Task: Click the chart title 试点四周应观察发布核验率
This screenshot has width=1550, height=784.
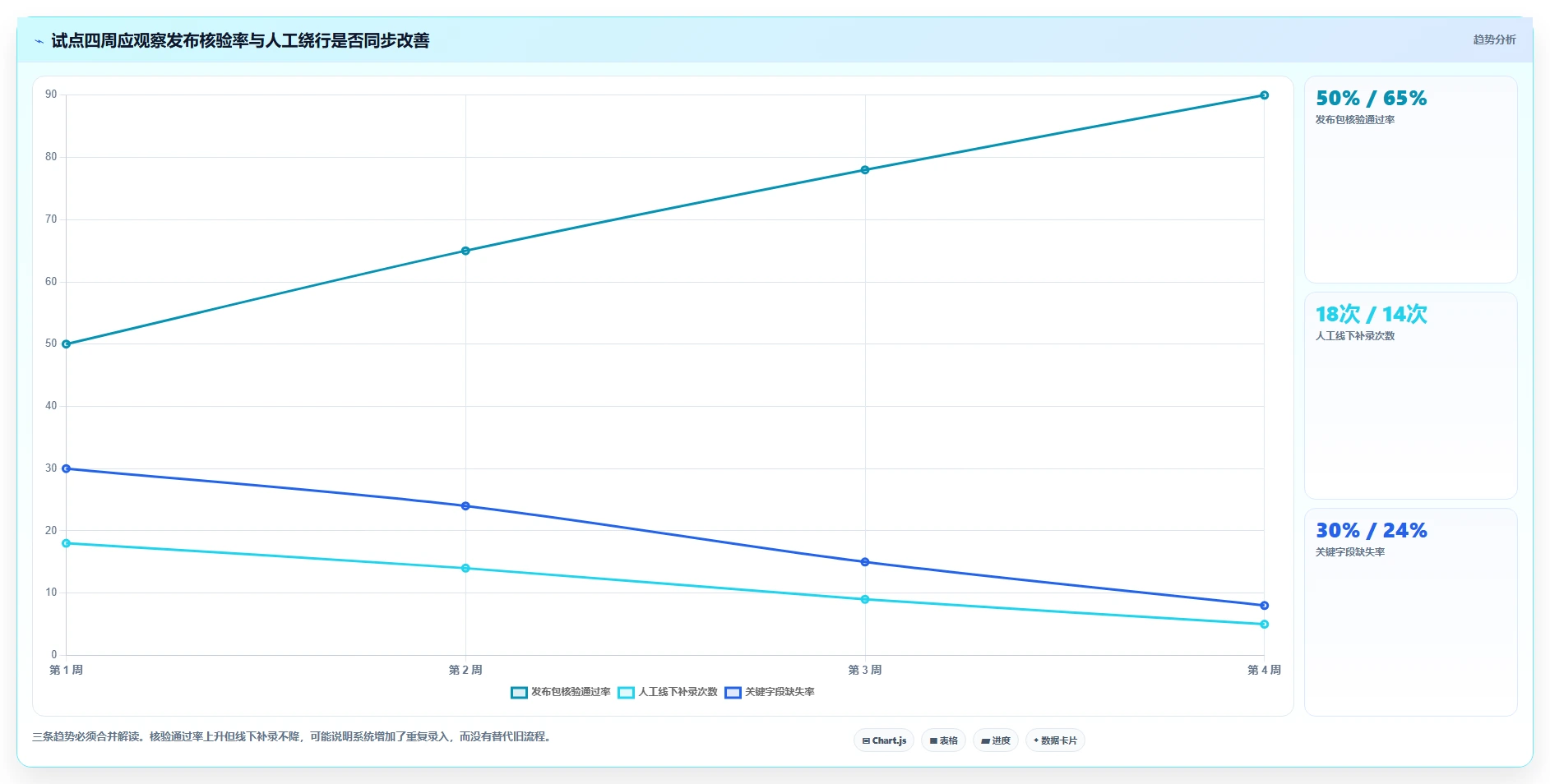Action: [240, 41]
